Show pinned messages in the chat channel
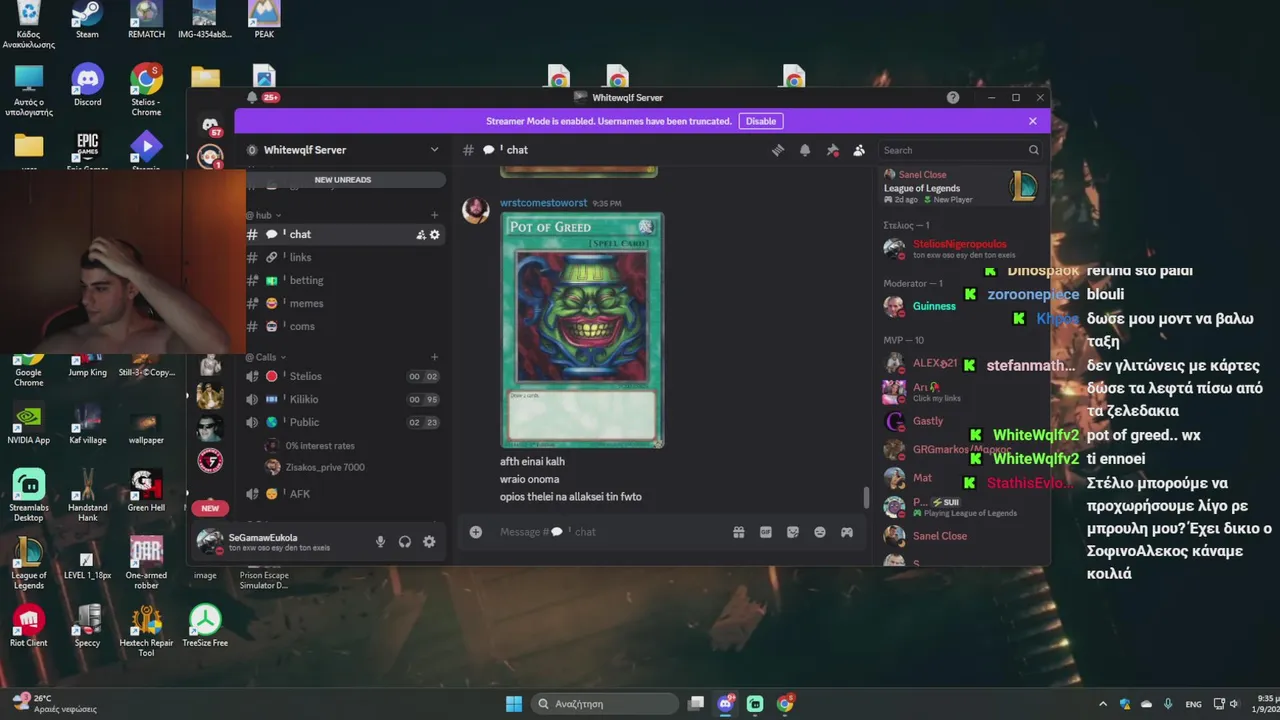The width and height of the screenshot is (1280, 720). (832, 150)
